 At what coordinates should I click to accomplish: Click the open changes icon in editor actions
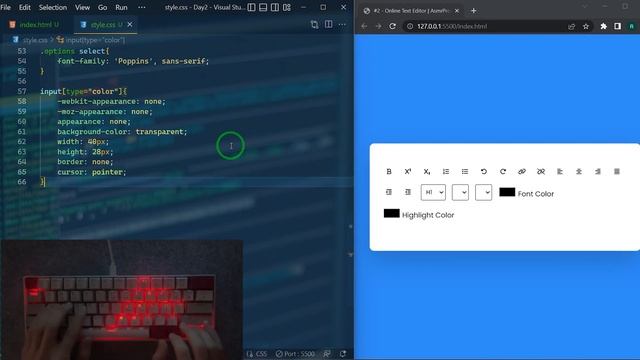click(314, 24)
